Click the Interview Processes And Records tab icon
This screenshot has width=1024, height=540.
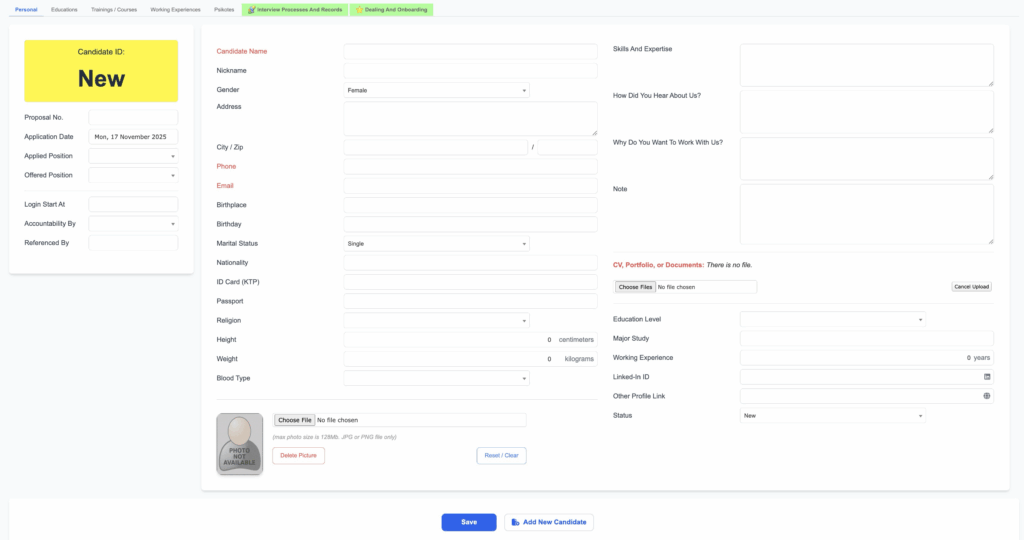coord(251,9)
